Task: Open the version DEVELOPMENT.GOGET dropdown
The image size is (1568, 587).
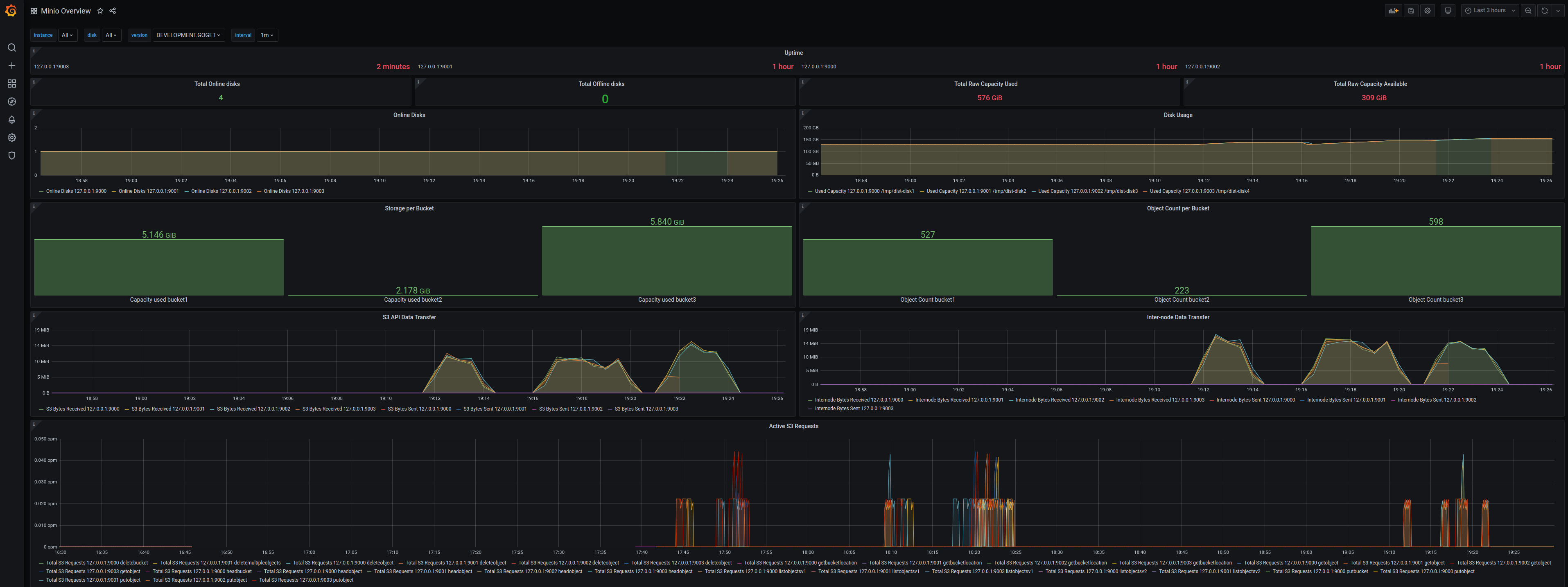Action: coord(188,35)
